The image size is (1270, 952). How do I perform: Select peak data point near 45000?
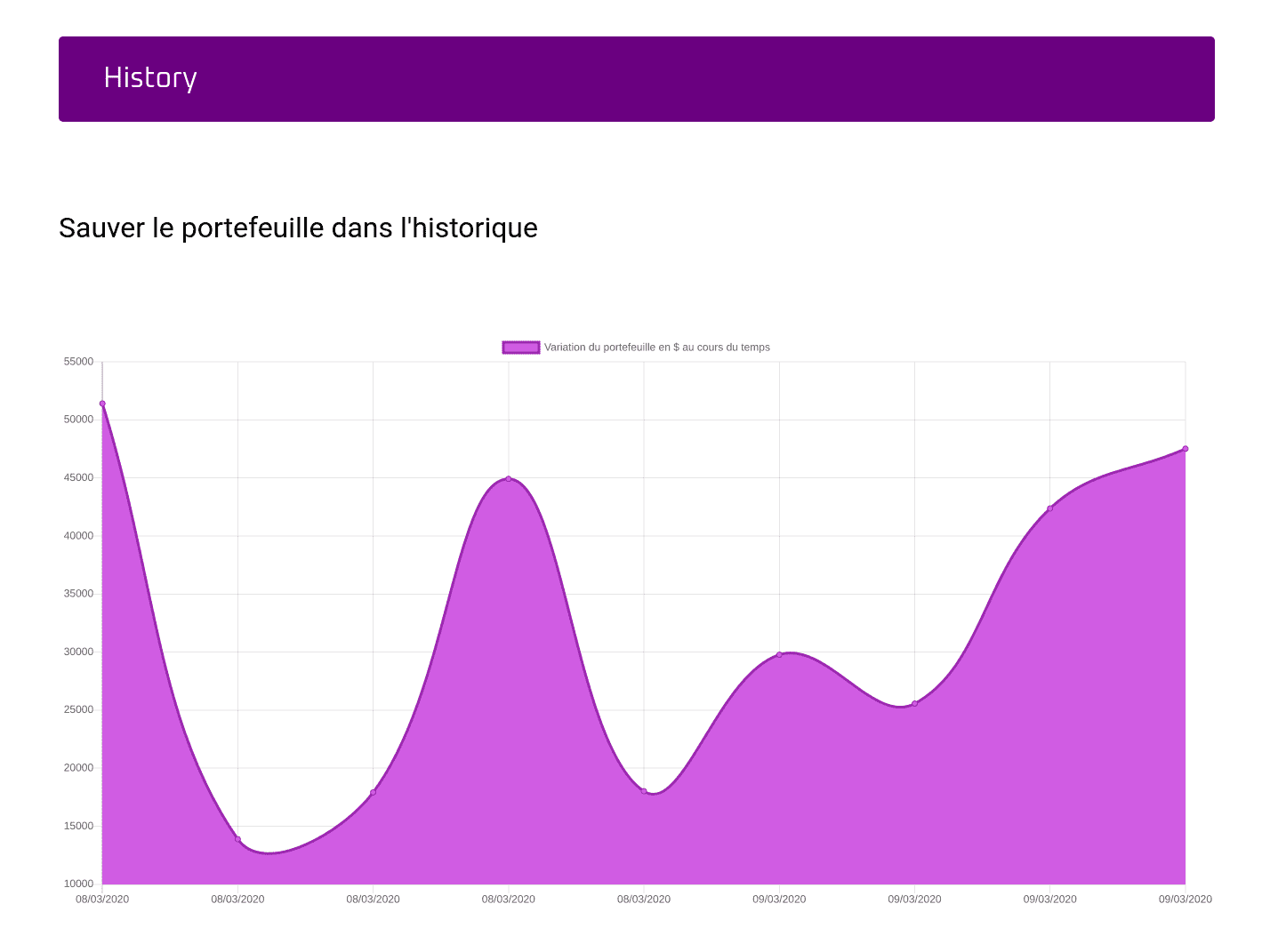(509, 479)
